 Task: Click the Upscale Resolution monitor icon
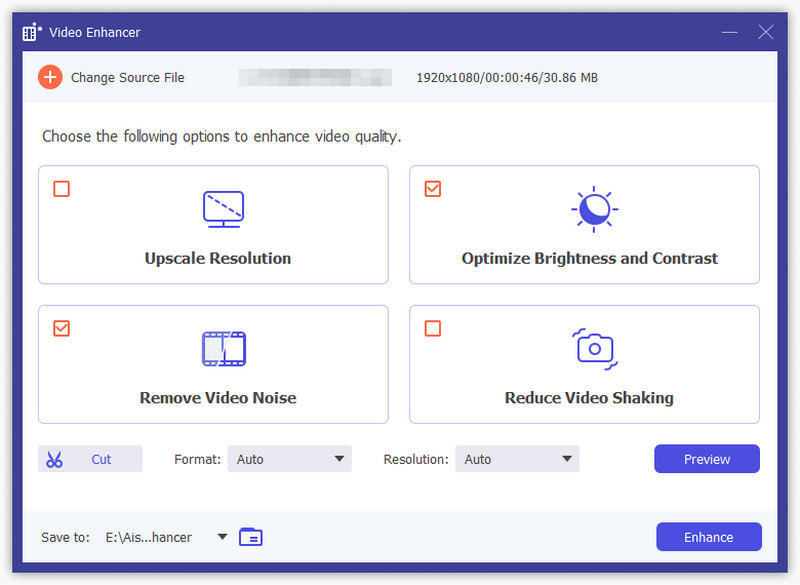pos(223,209)
